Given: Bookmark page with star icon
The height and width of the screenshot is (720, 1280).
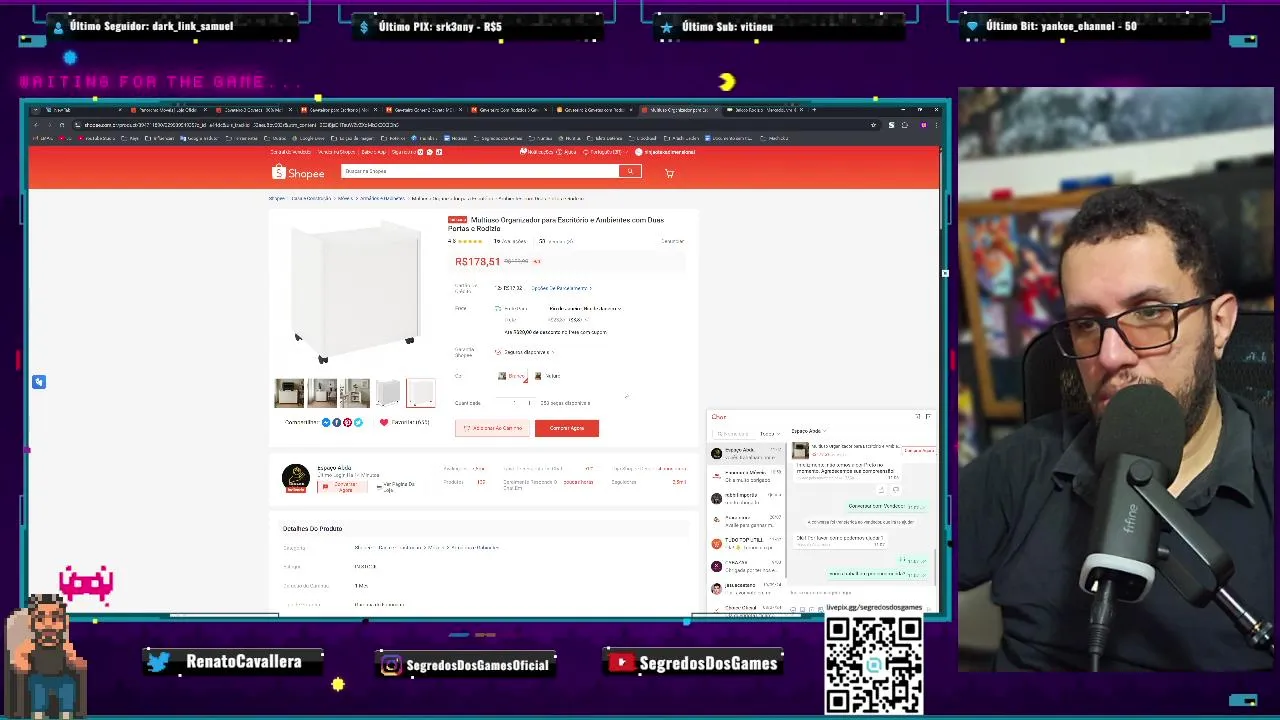Looking at the screenshot, I should tap(874, 125).
